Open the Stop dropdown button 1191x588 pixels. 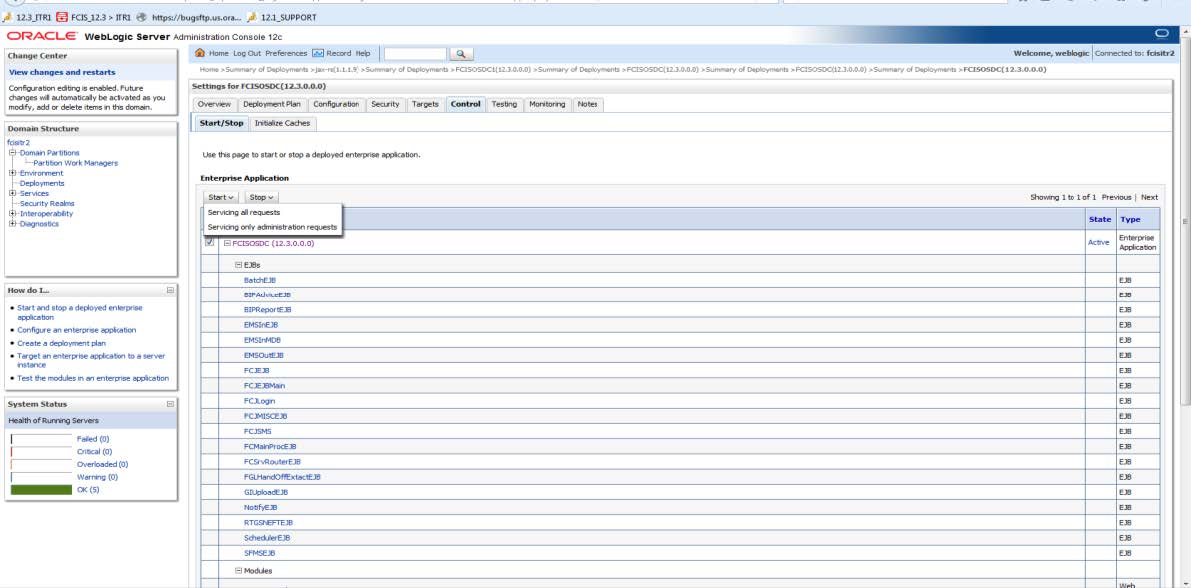click(x=261, y=197)
